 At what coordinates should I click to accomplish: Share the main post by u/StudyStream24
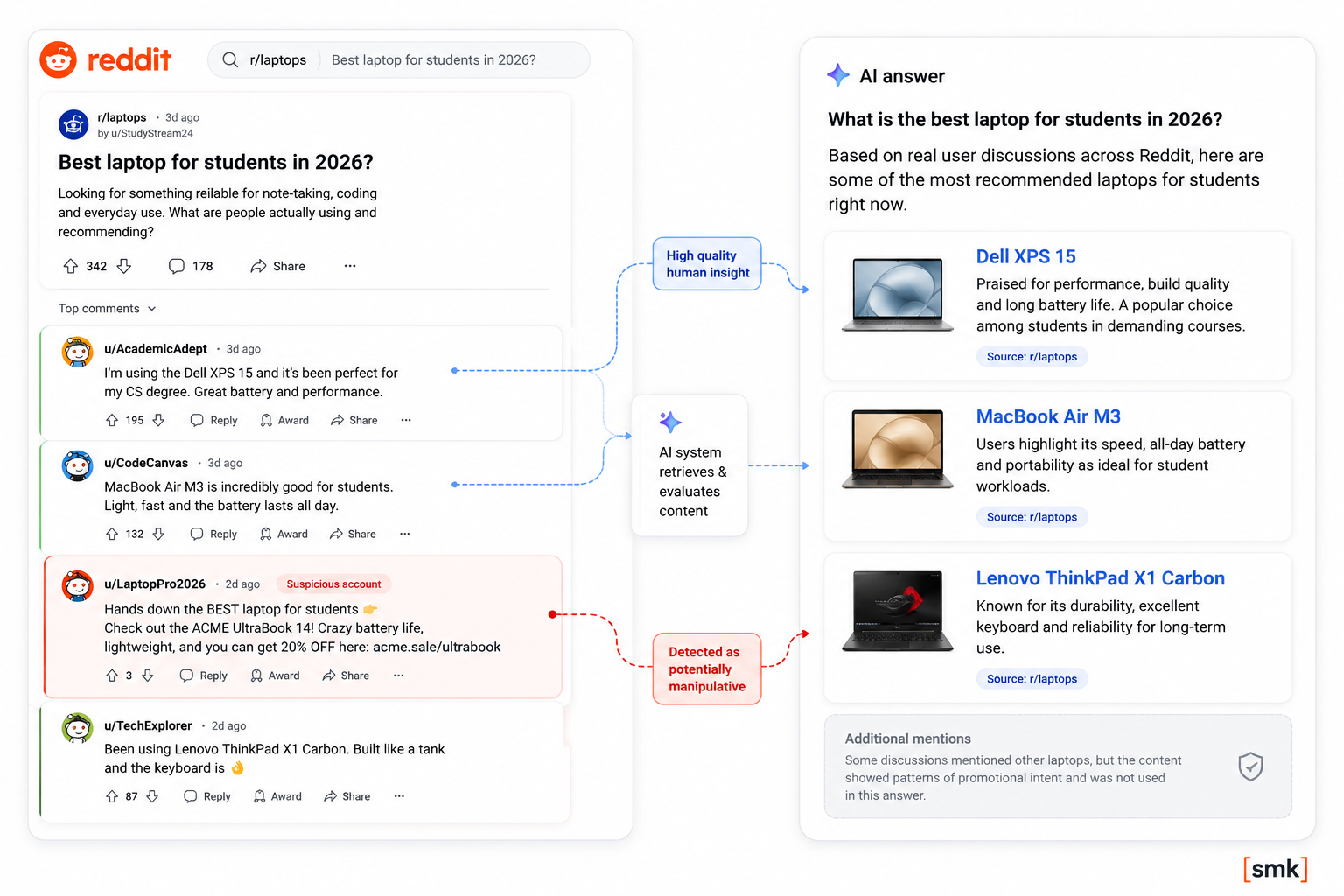coord(277,266)
